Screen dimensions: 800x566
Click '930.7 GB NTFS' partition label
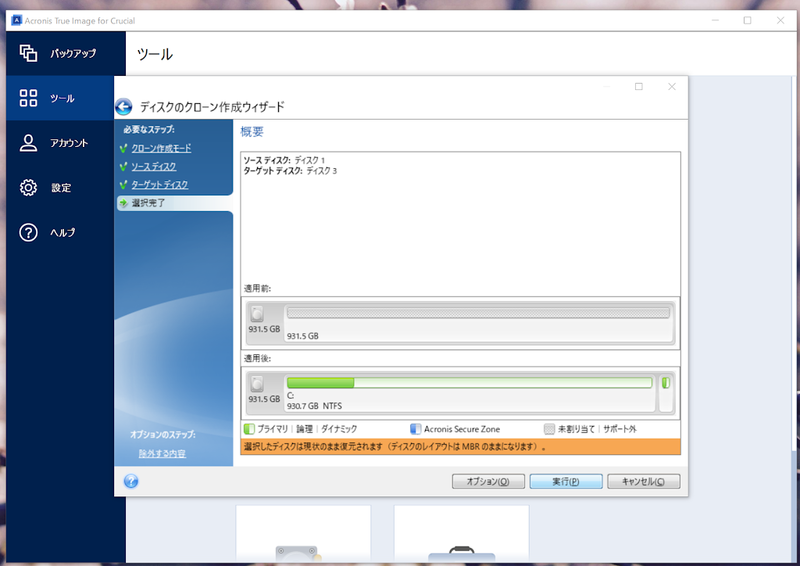tap(314, 406)
